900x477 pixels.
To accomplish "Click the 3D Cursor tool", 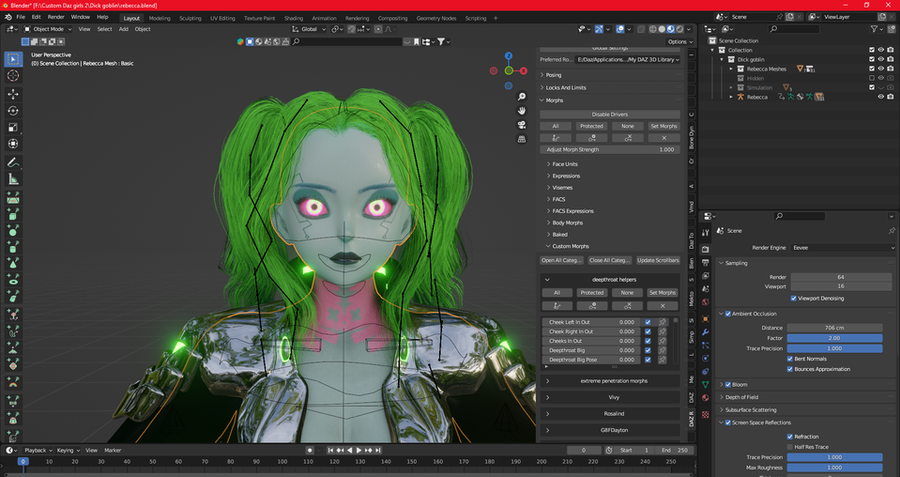I will click(13, 76).
